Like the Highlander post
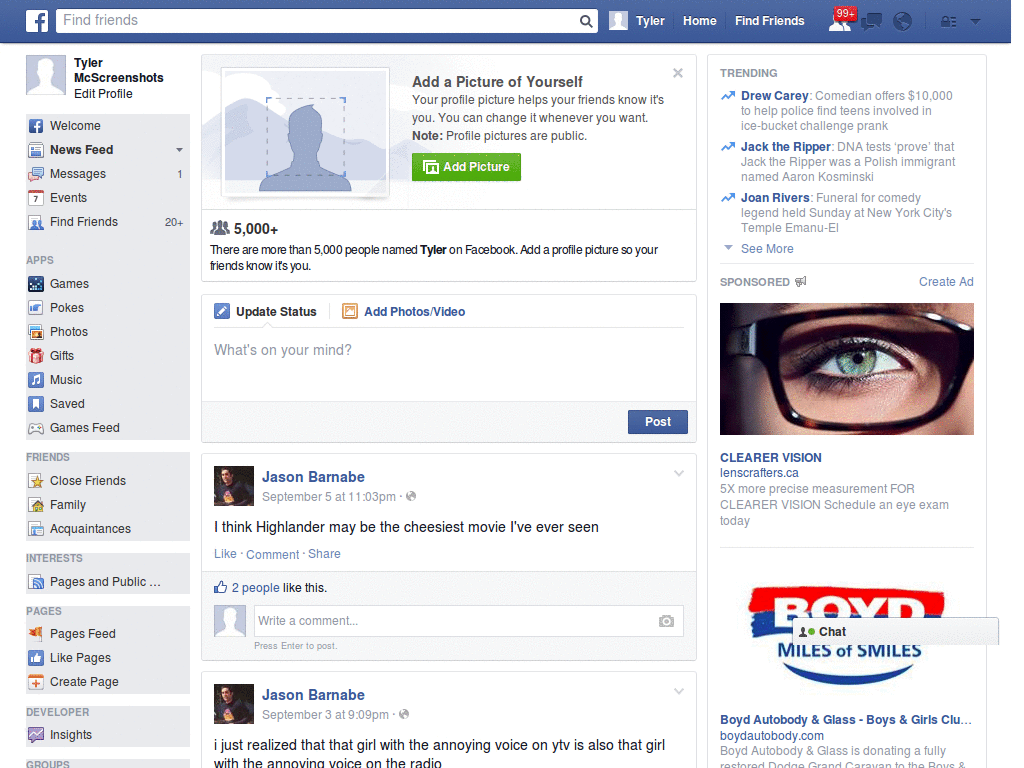This screenshot has height=768, width=1024. tap(225, 554)
